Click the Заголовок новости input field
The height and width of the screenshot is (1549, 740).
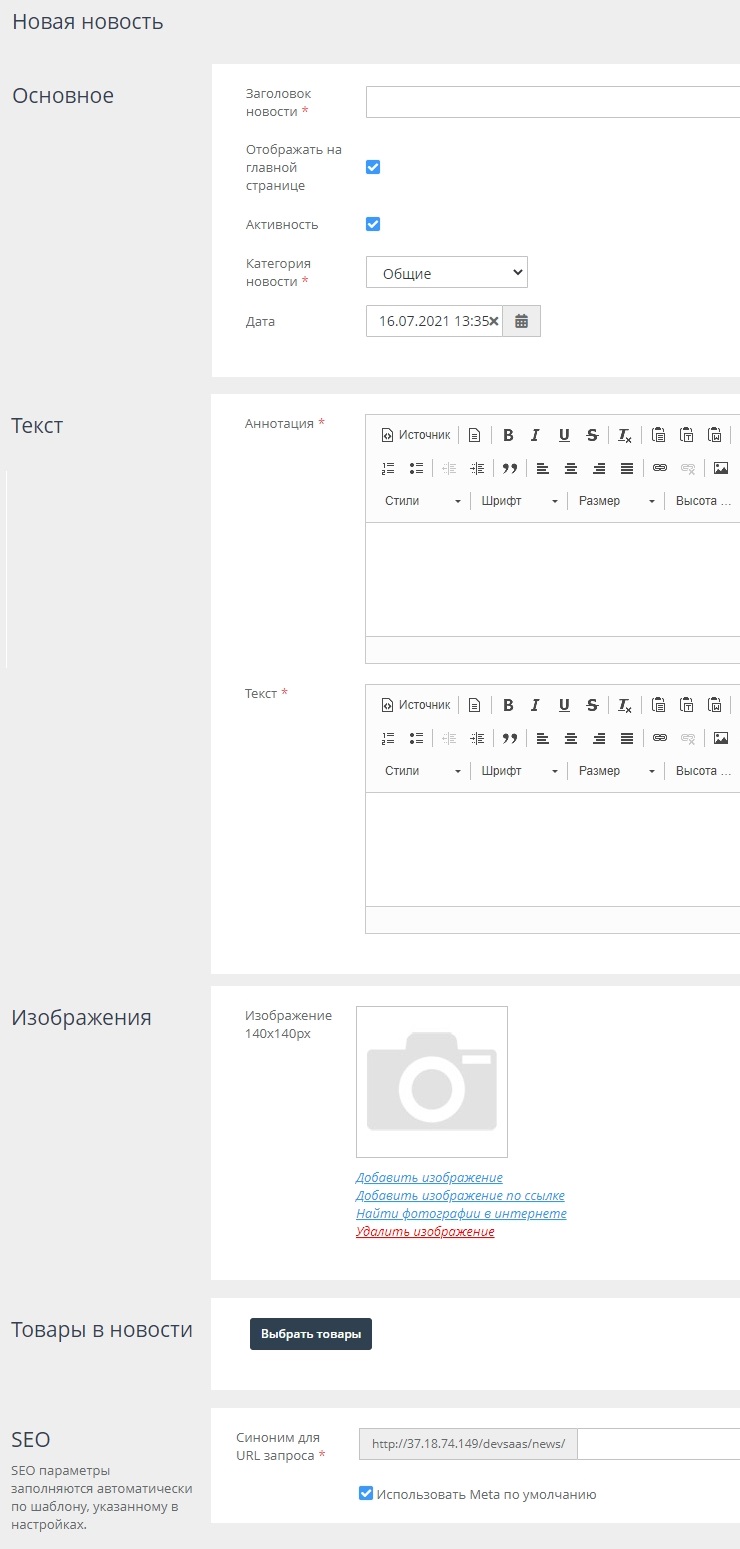click(552, 102)
